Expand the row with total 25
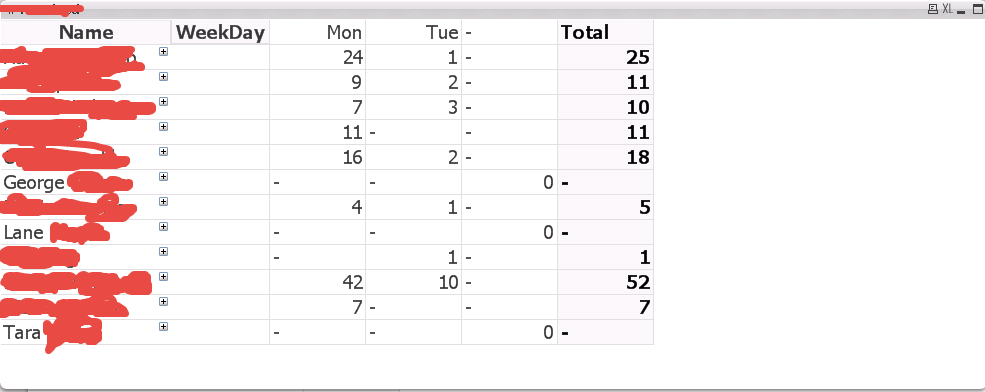This screenshot has width=985, height=392. tap(163, 52)
